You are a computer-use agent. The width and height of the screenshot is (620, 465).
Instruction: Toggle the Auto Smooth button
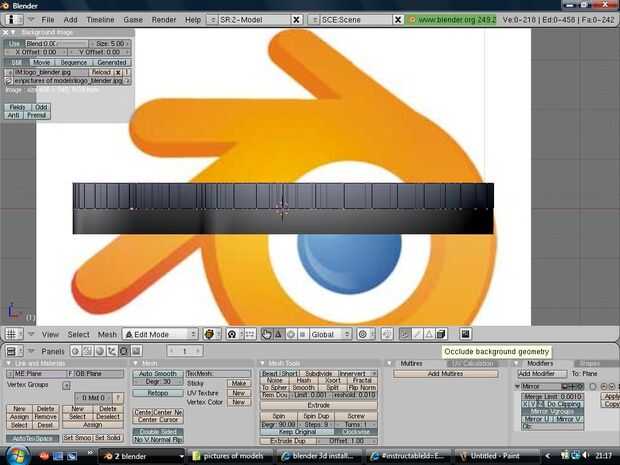[158, 374]
